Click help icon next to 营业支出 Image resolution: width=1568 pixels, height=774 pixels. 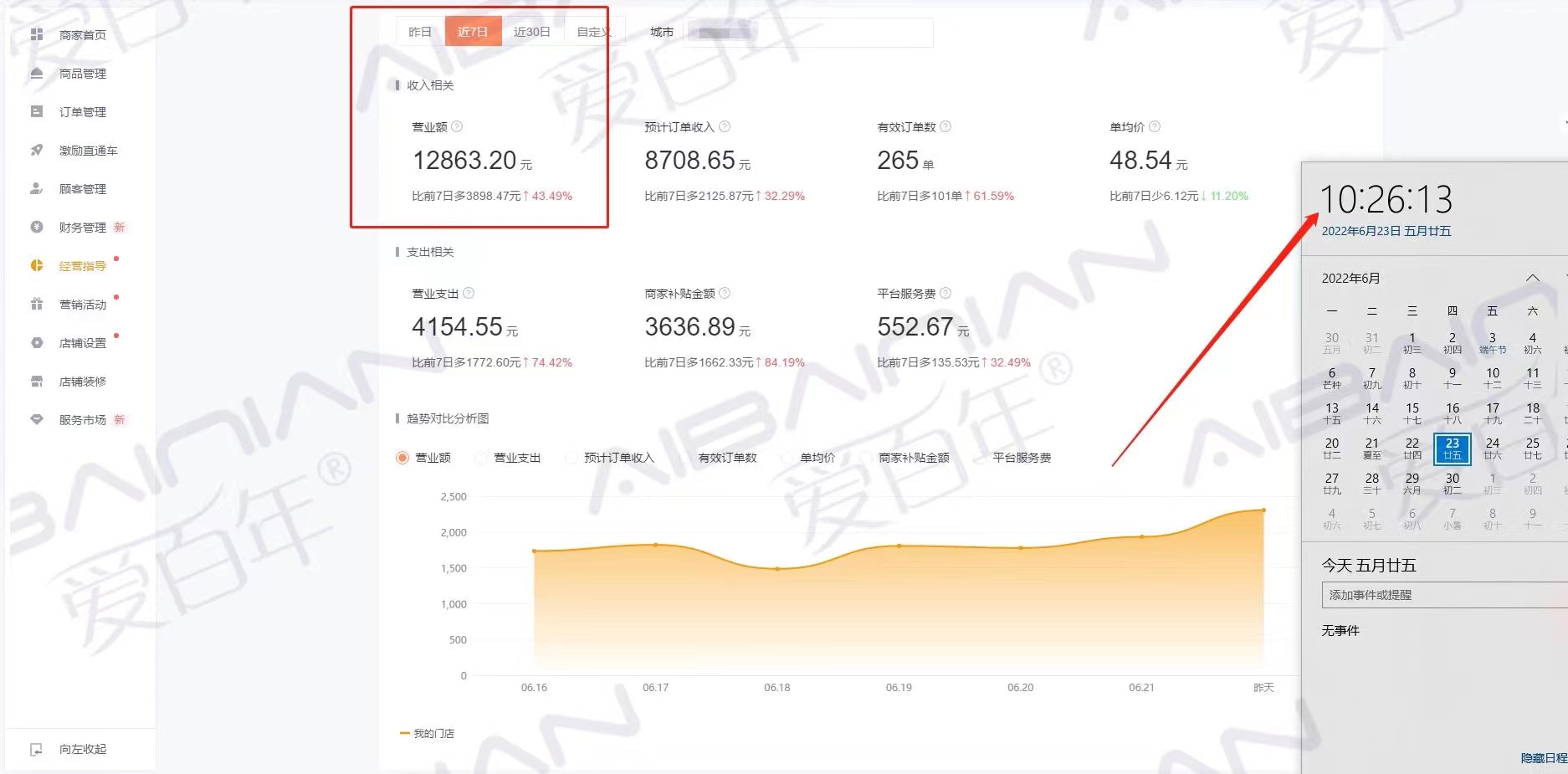[469, 293]
